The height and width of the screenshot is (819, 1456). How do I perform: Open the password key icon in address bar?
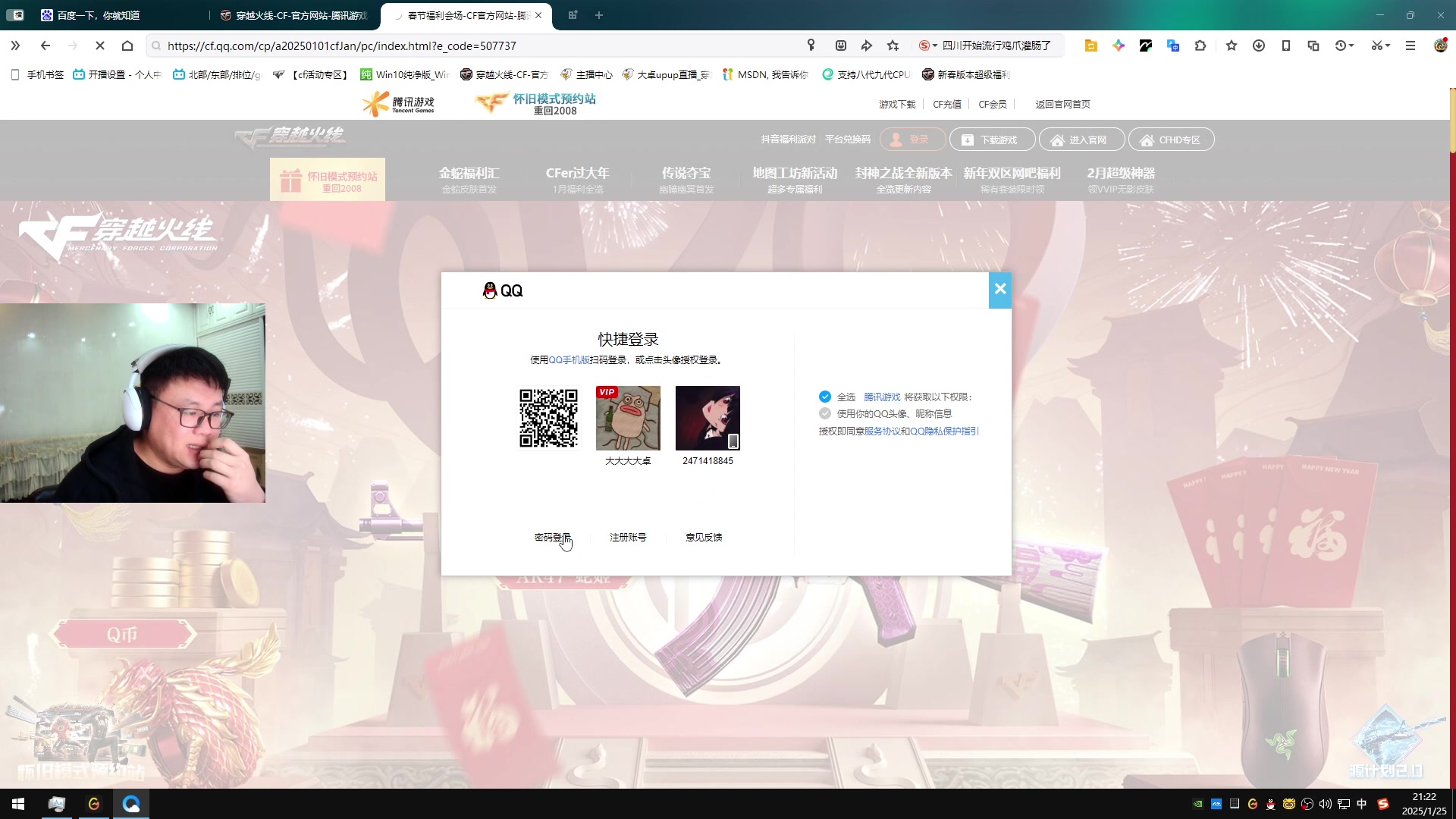811,45
